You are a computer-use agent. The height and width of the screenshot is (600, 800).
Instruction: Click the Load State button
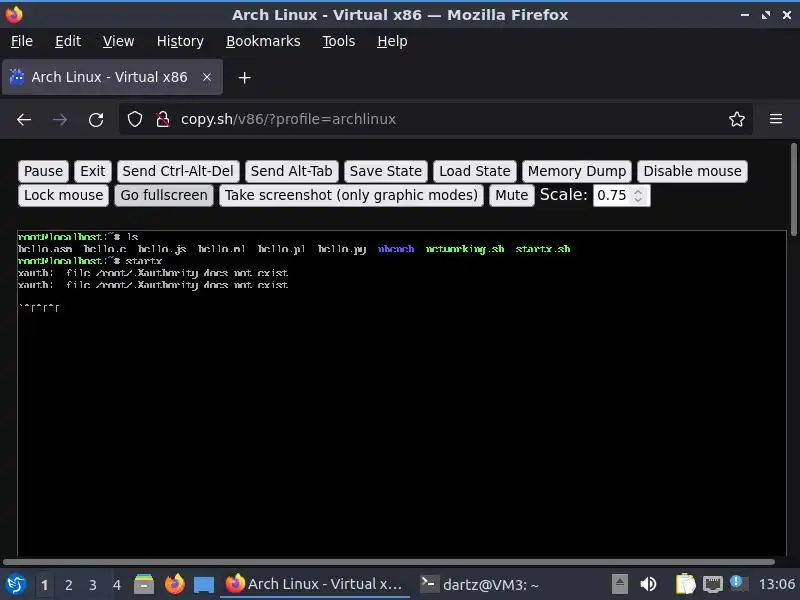[x=475, y=171]
